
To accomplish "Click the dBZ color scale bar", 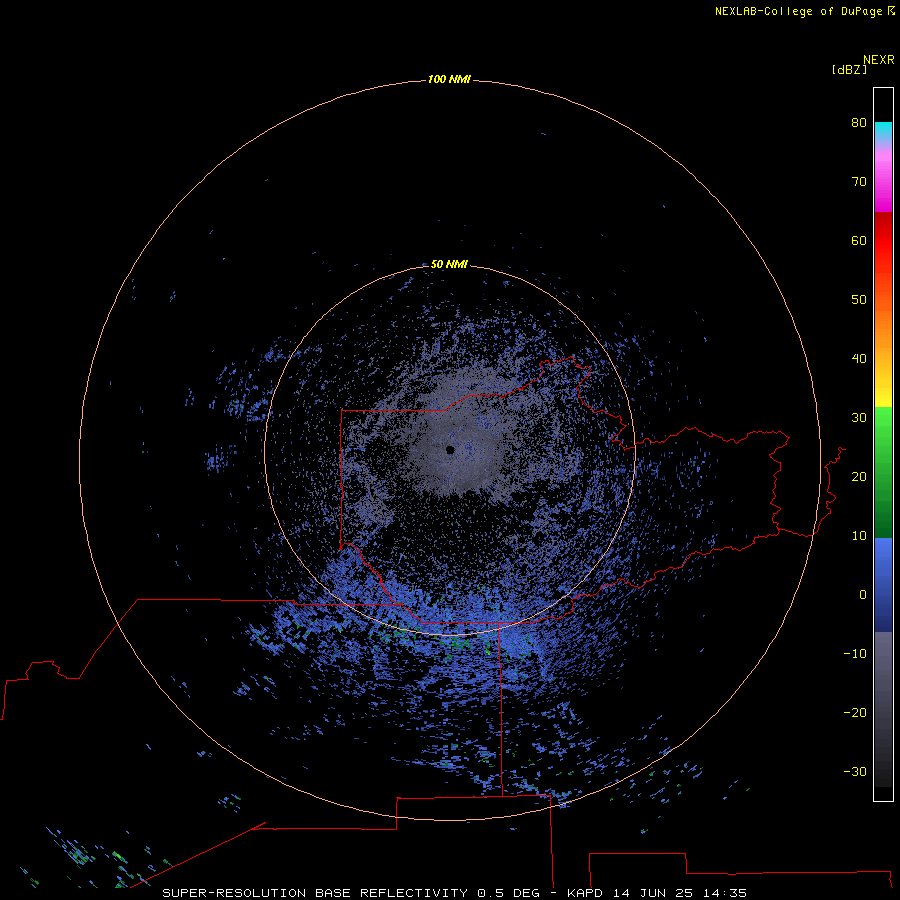I will [883, 444].
